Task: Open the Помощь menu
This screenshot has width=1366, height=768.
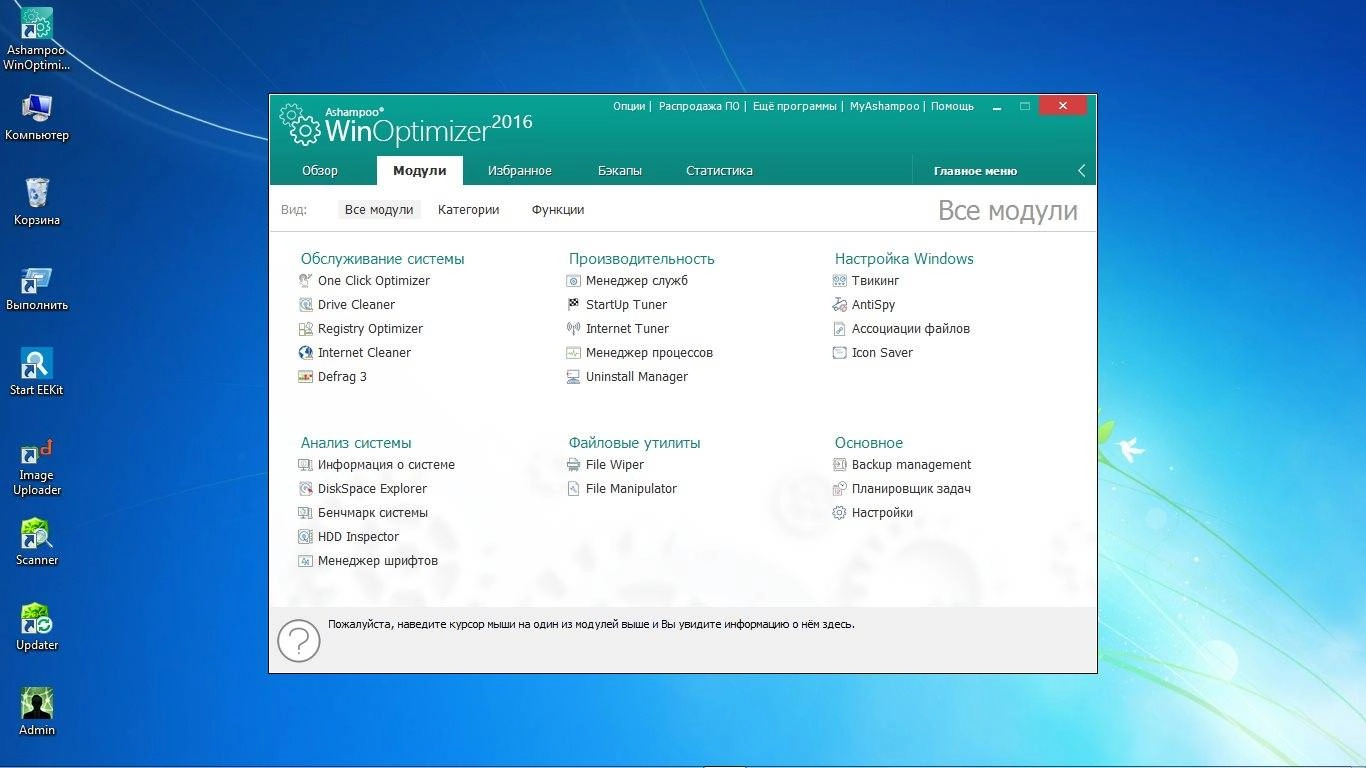Action: 952,106
